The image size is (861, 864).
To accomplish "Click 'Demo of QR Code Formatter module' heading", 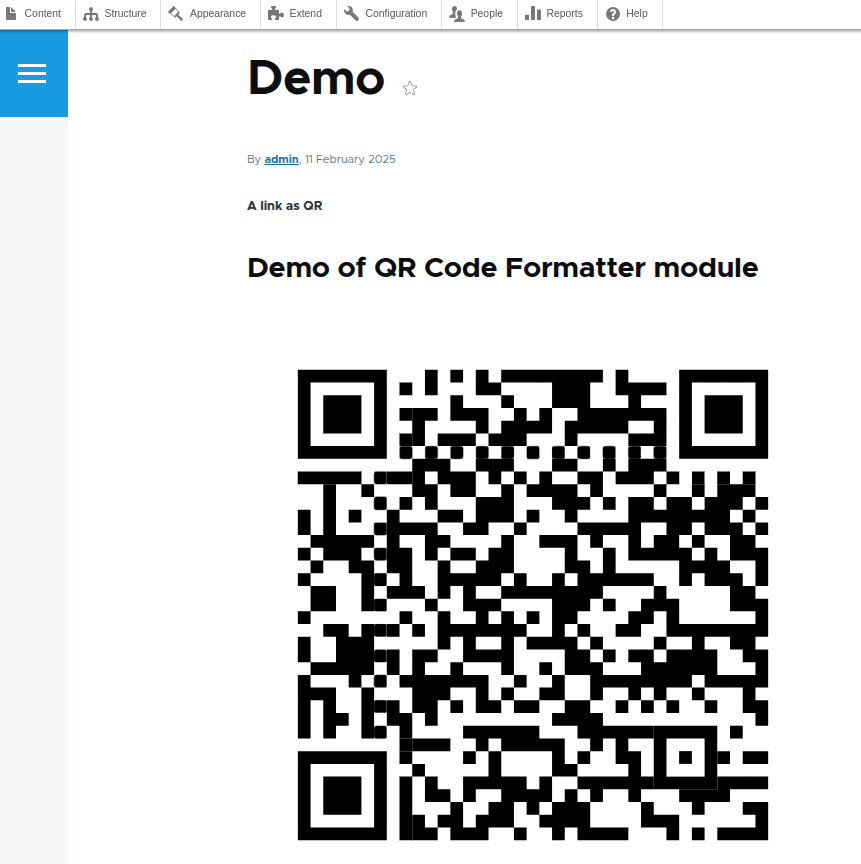I will pyautogui.click(x=503, y=268).
